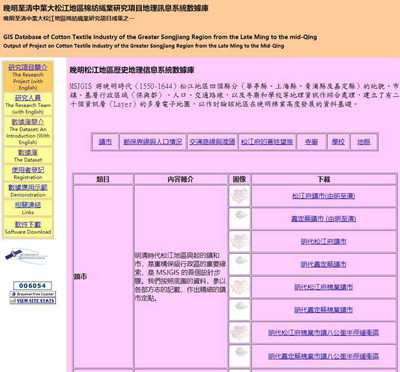Download 明代嘉定縣棉業市鎮八公里半徑緩衝區 file
The width and height of the screenshot is (400, 372).
324,356
